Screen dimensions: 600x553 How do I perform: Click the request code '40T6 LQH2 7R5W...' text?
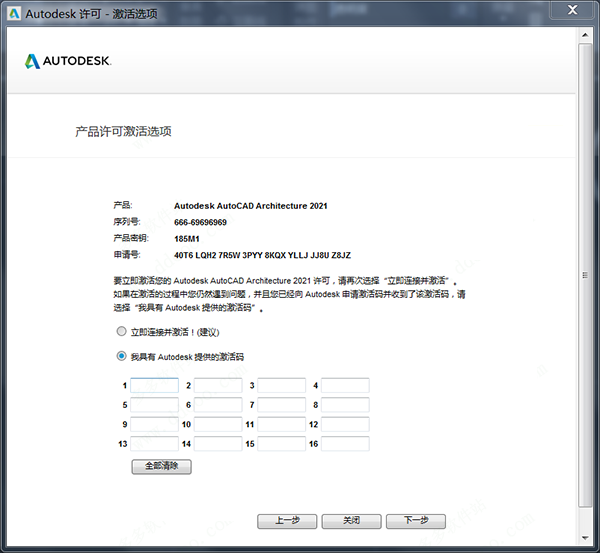click(262, 255)
